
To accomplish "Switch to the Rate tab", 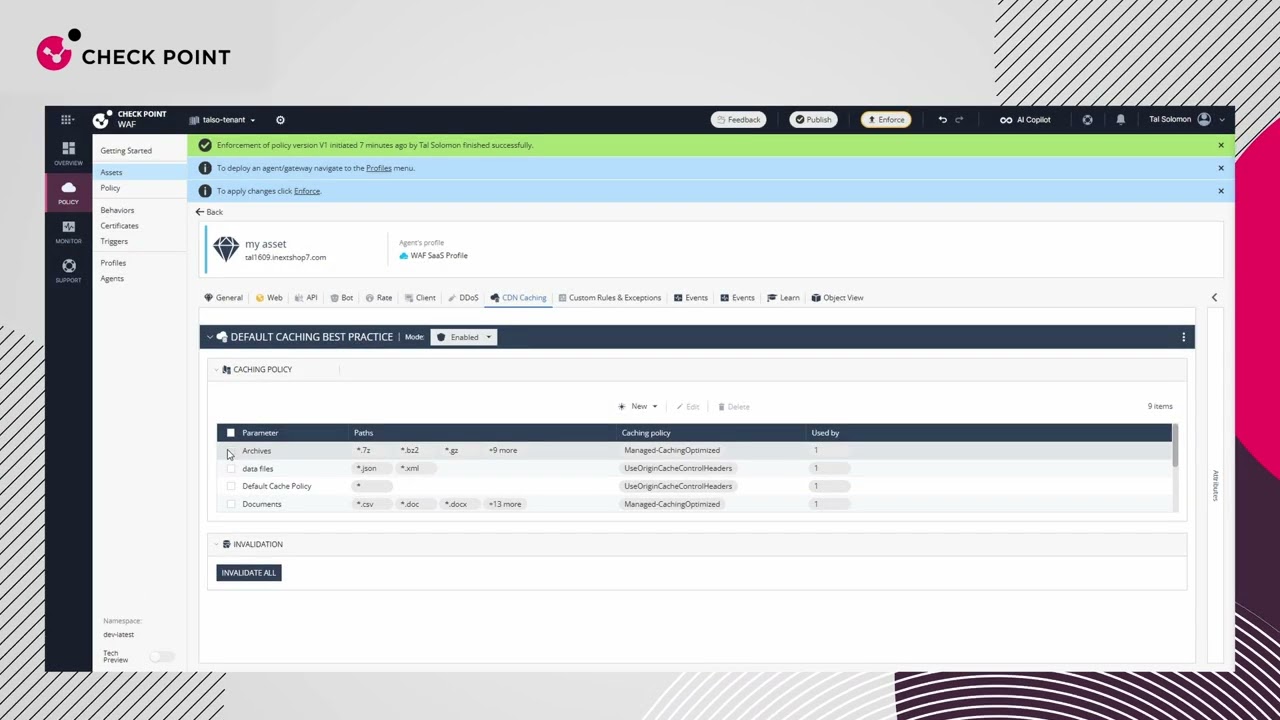I will click(379, 298).
